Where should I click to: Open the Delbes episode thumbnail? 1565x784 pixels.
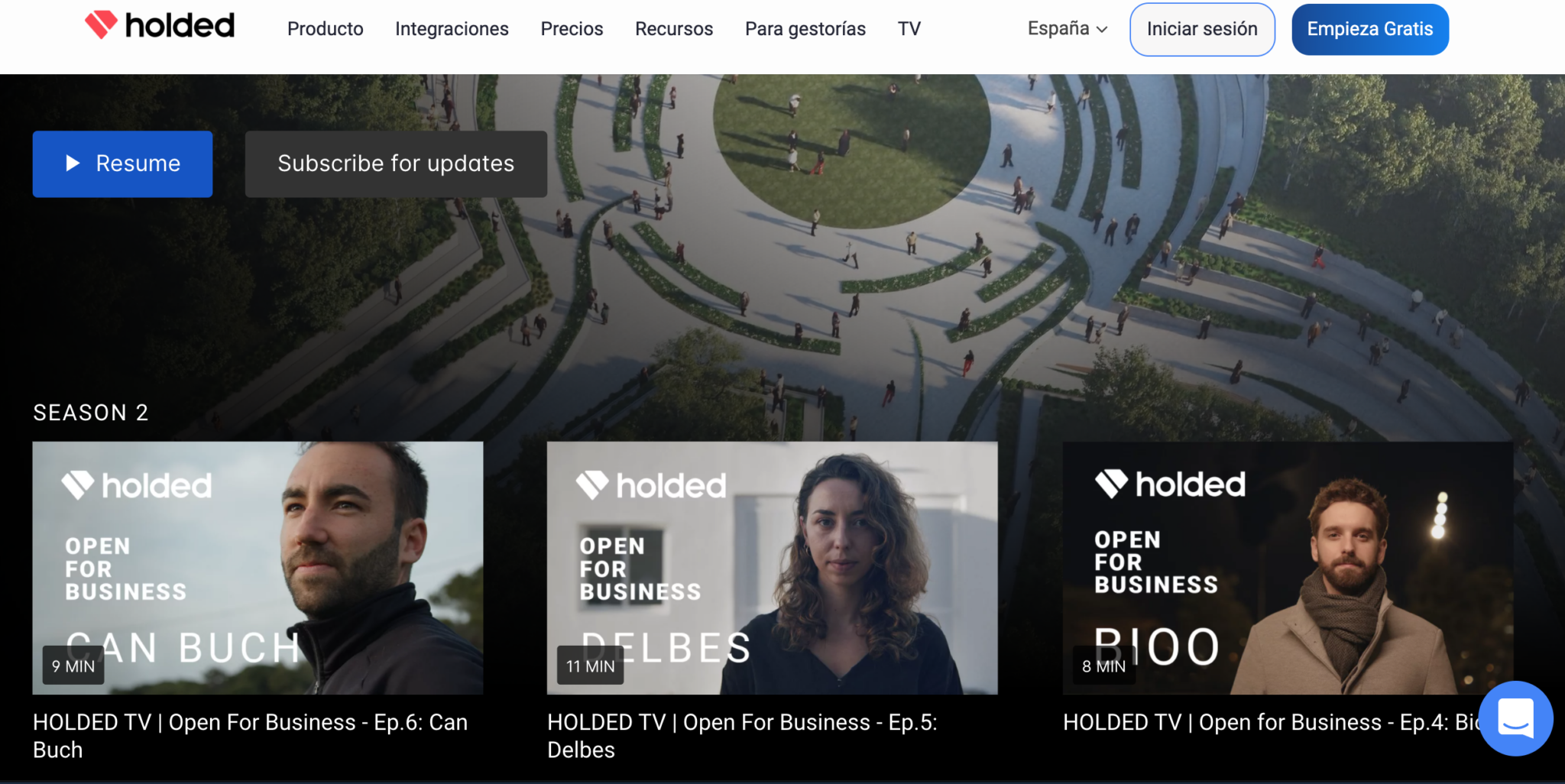coord(773,568)
